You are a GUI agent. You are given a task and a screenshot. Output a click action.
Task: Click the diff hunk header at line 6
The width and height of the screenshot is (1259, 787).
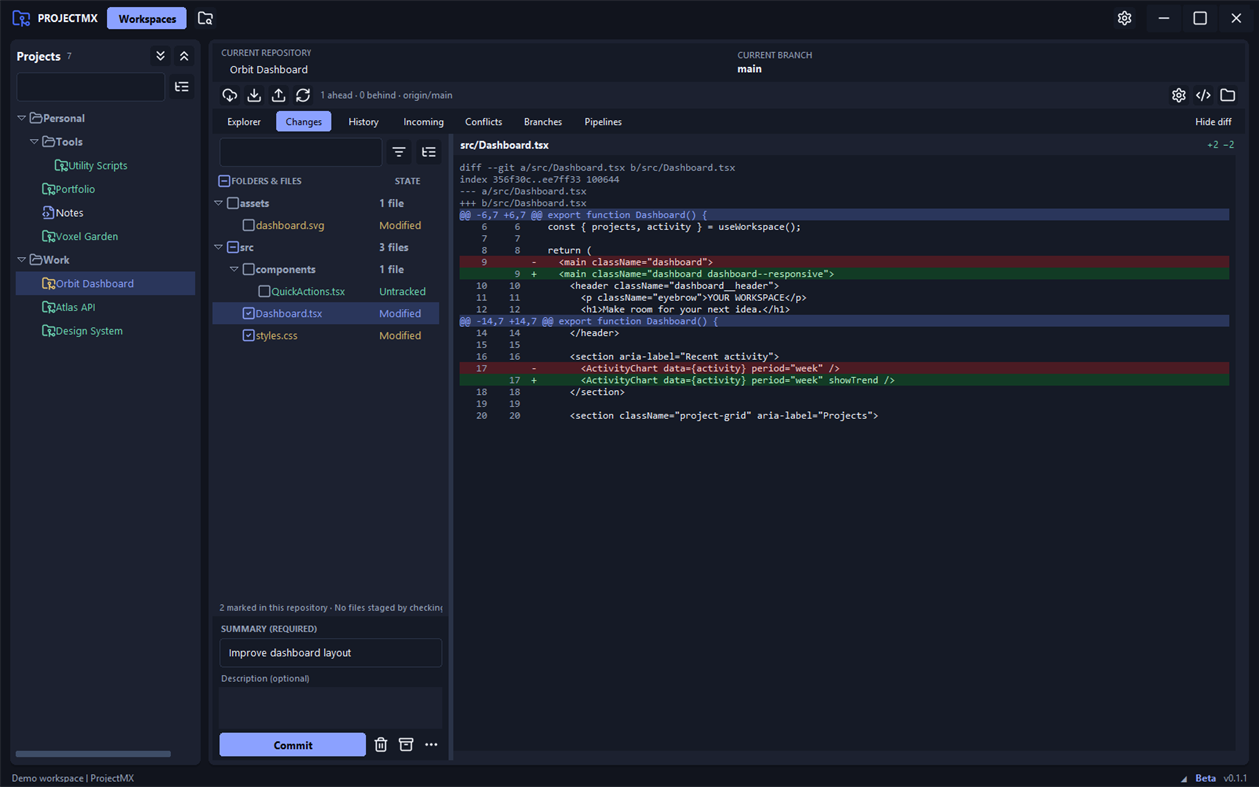(844, 215)
